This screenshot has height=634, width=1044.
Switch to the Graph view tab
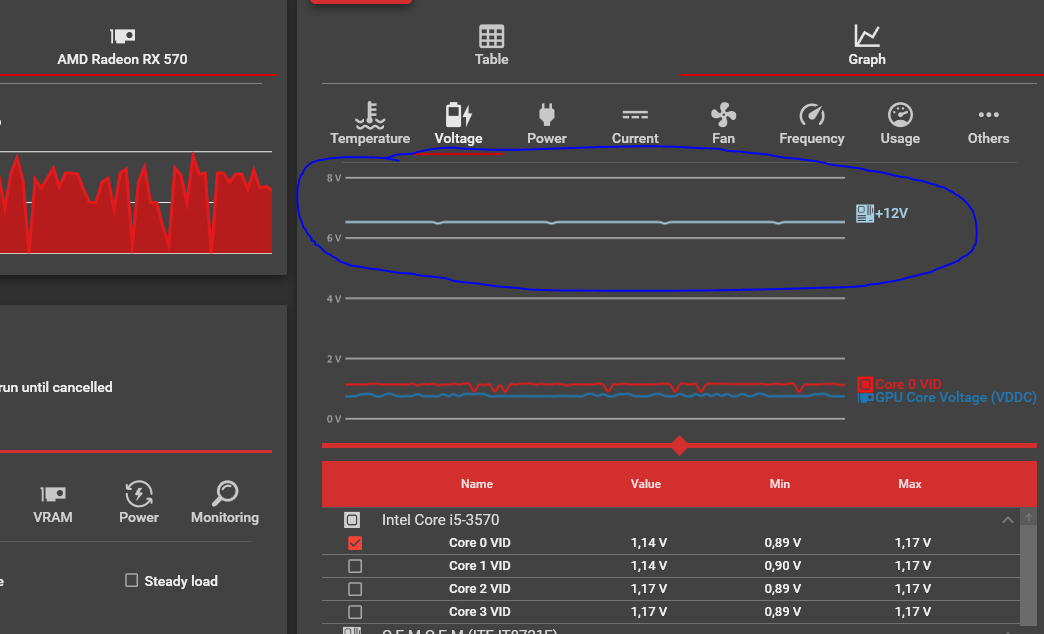coord(867,45)
